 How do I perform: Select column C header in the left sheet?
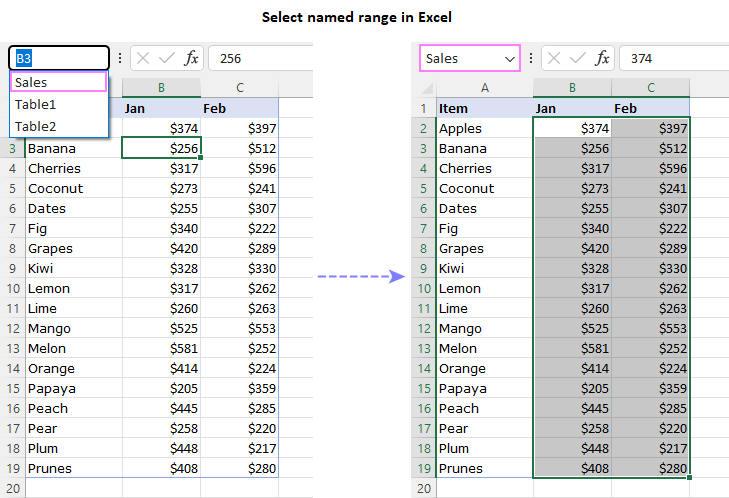(239, 88)
